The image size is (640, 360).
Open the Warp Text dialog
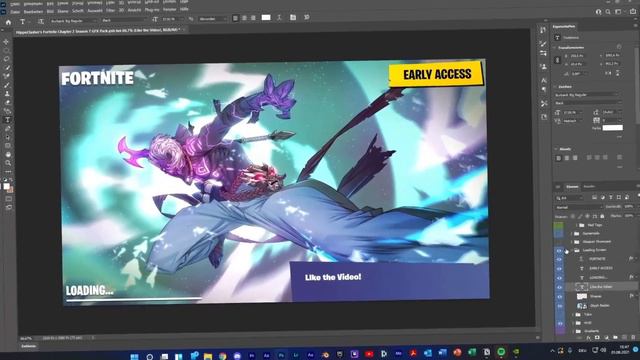(x=279, y=18)
